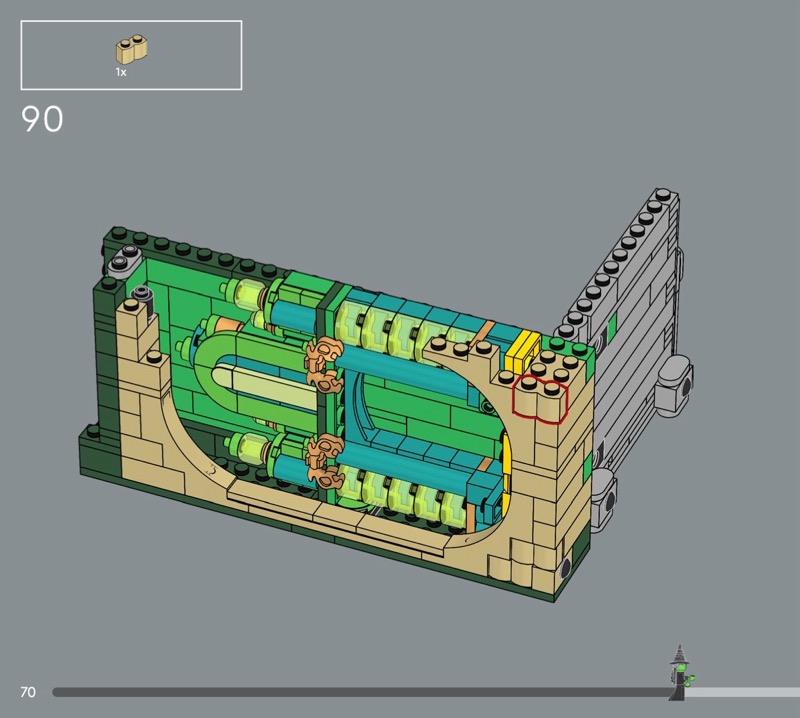Click the yellow brick atop the tan wall
The height and width of the screenshot is (718, 800).
point(522,352)
